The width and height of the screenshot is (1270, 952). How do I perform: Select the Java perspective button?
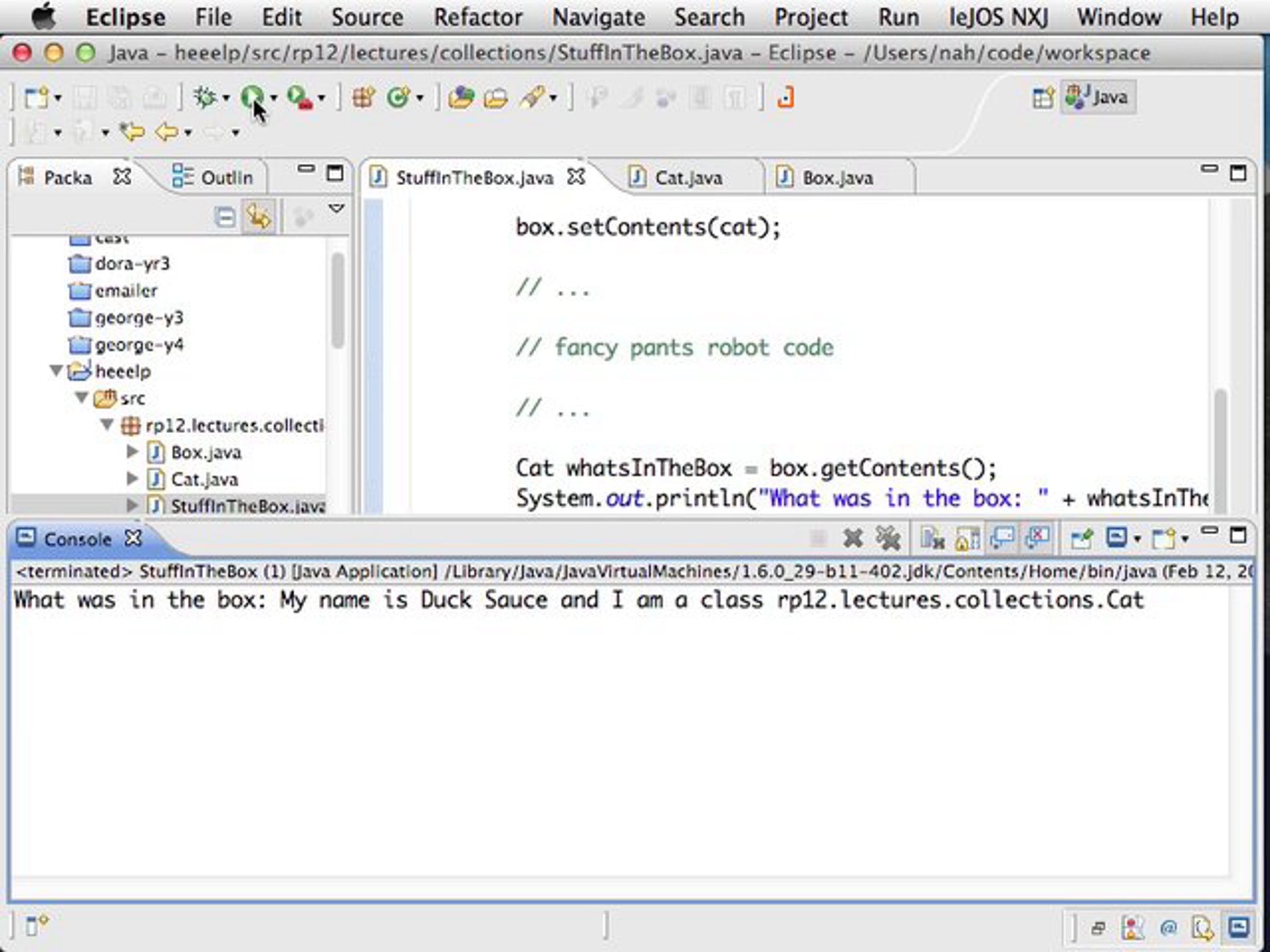coord(1098,97)
